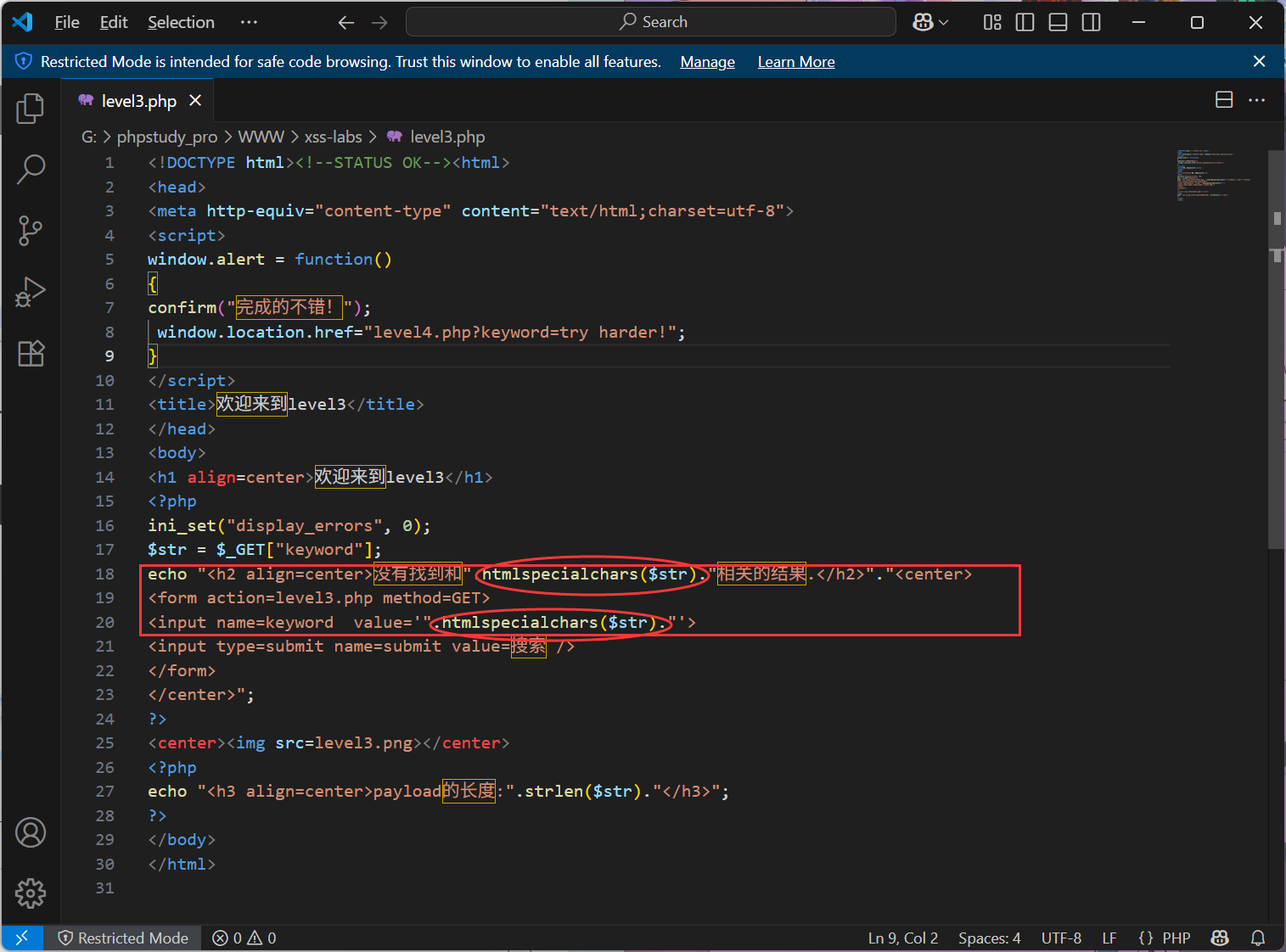Click the Manage link in banner
Image resolution: width=1286 pixels, height=952 pixels.
707,62
